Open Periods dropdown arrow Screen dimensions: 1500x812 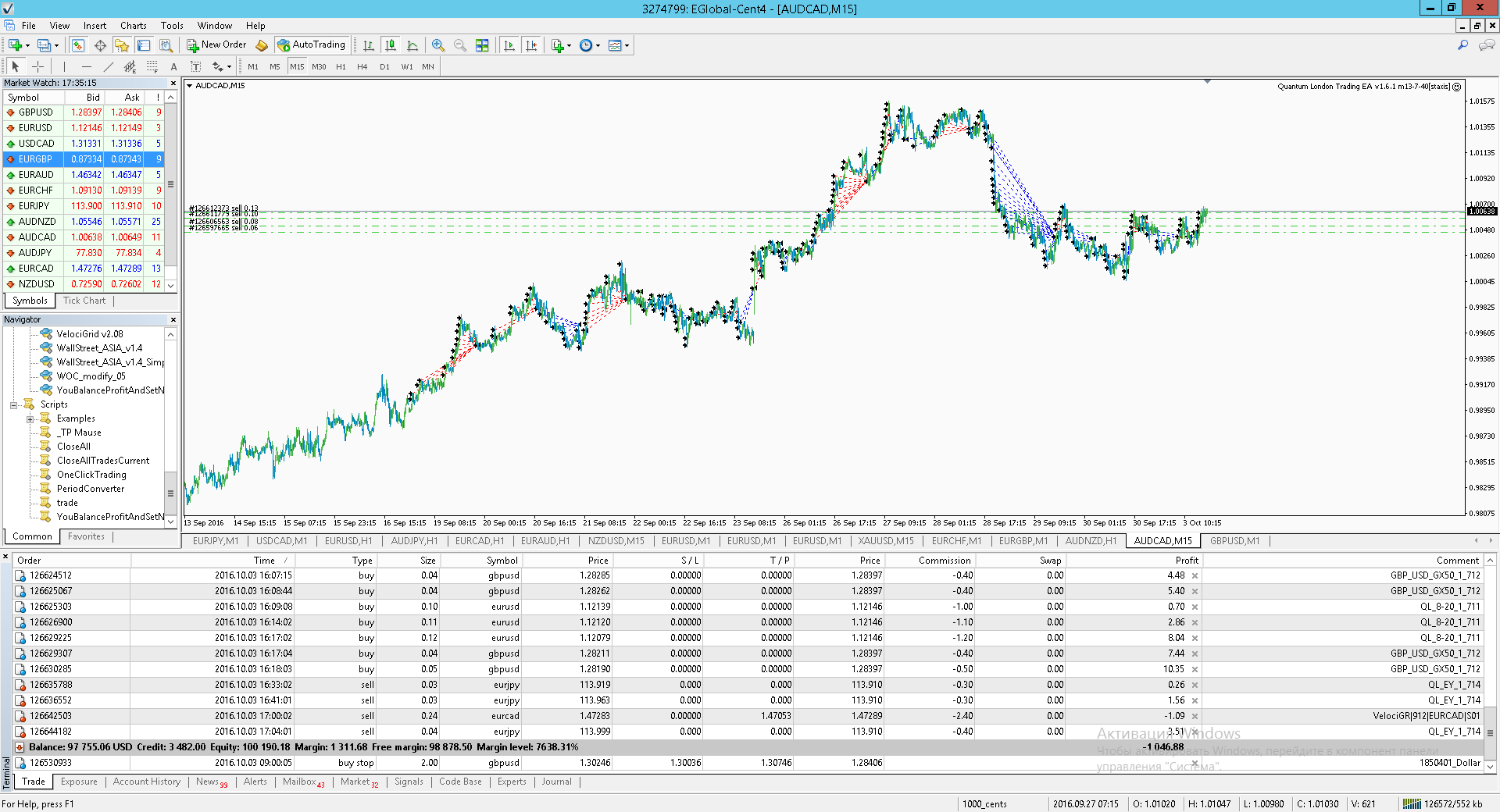click(598, 45)
